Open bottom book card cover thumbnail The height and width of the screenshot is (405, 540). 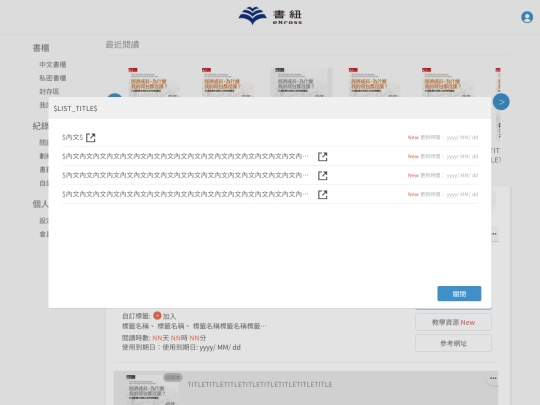point(152,389)
